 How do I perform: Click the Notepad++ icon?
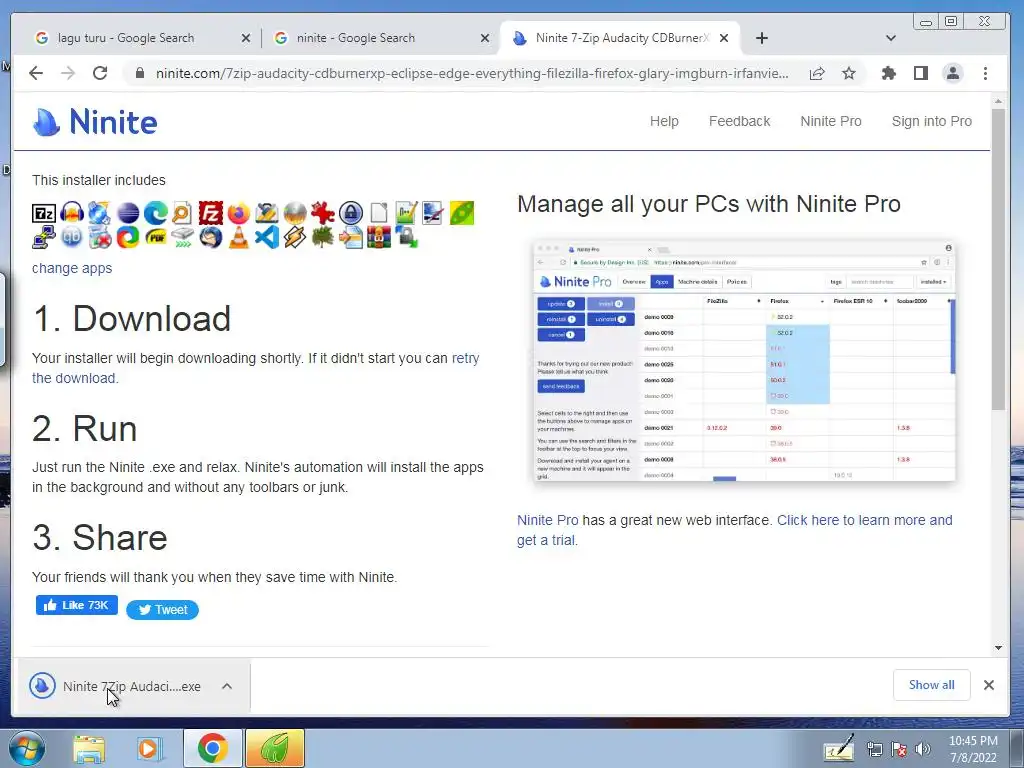click(406, 213)
